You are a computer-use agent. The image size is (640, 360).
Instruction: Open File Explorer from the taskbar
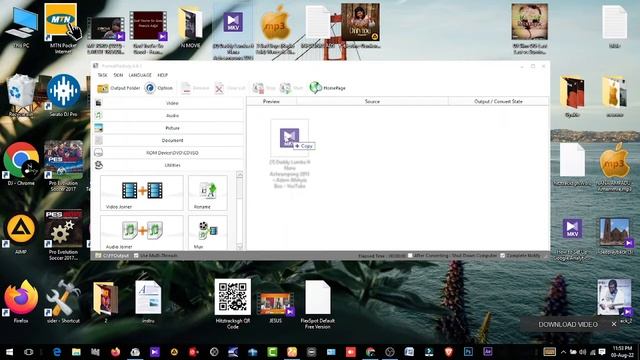coord(76,352)
